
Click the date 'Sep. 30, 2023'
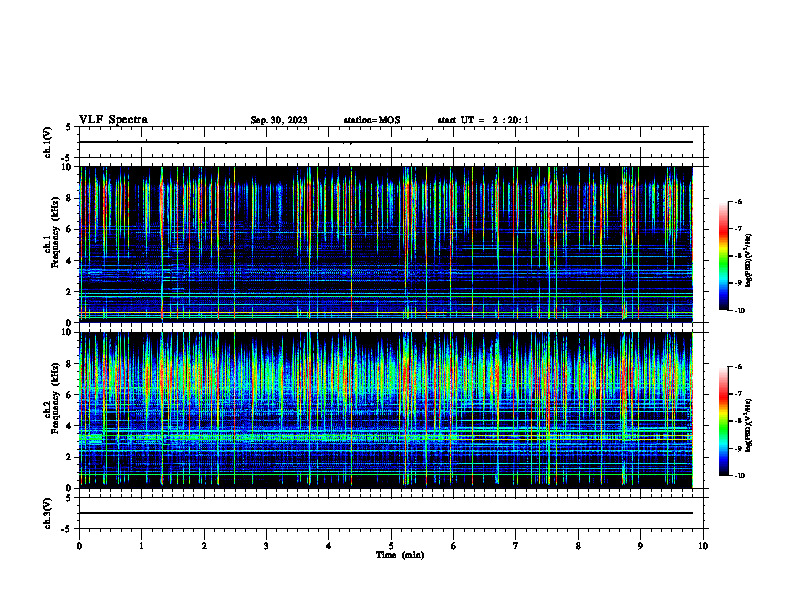pyautogui.click(x=279, y=120)
